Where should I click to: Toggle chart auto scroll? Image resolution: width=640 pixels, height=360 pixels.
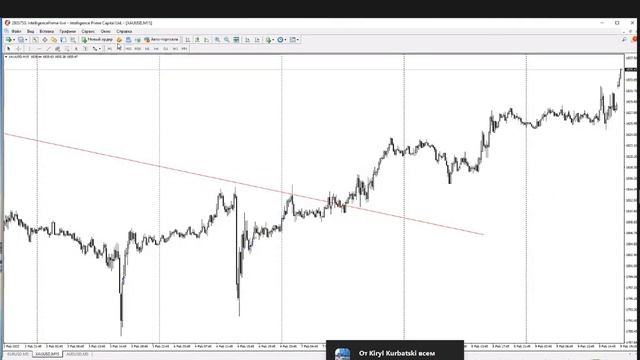(x=247, y=40)
